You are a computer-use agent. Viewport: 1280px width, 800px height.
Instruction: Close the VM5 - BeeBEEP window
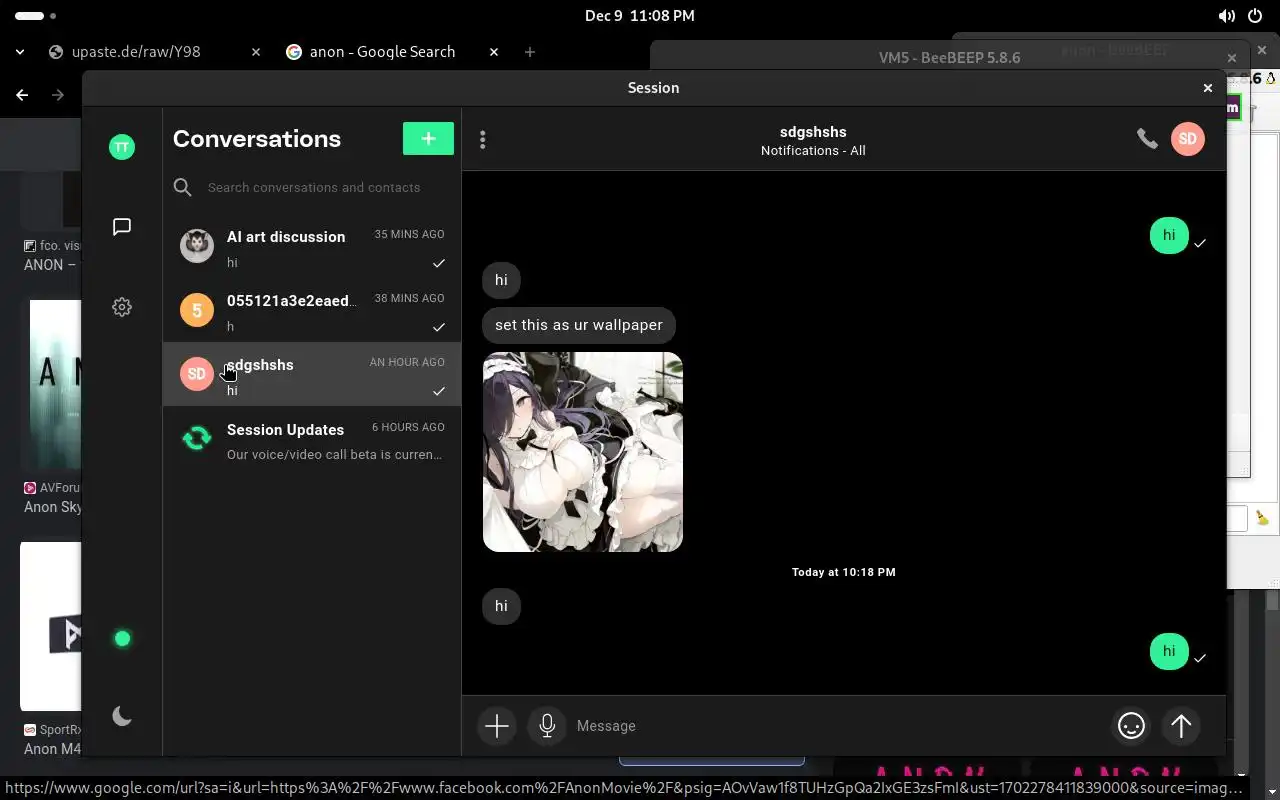click(1232, 58)
